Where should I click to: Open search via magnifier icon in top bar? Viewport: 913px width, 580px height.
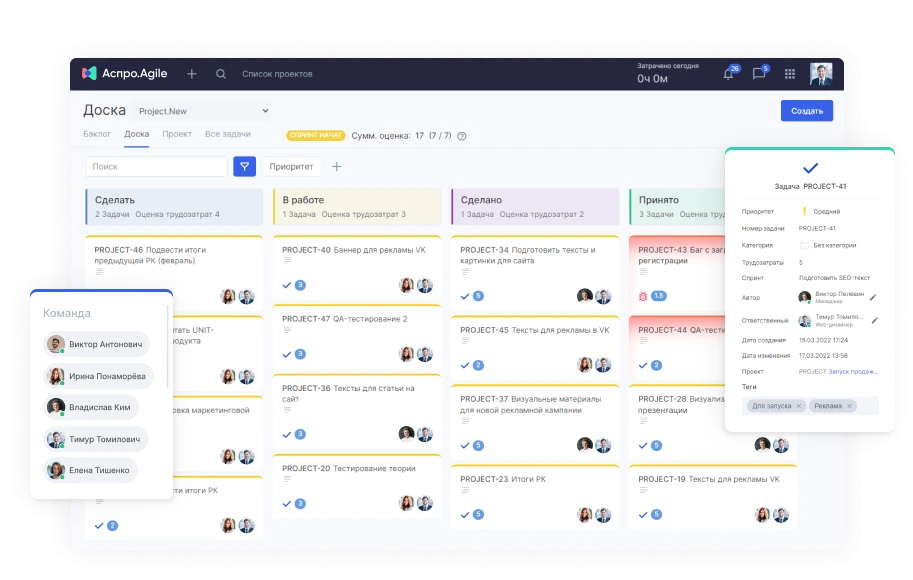coord(221,74)
